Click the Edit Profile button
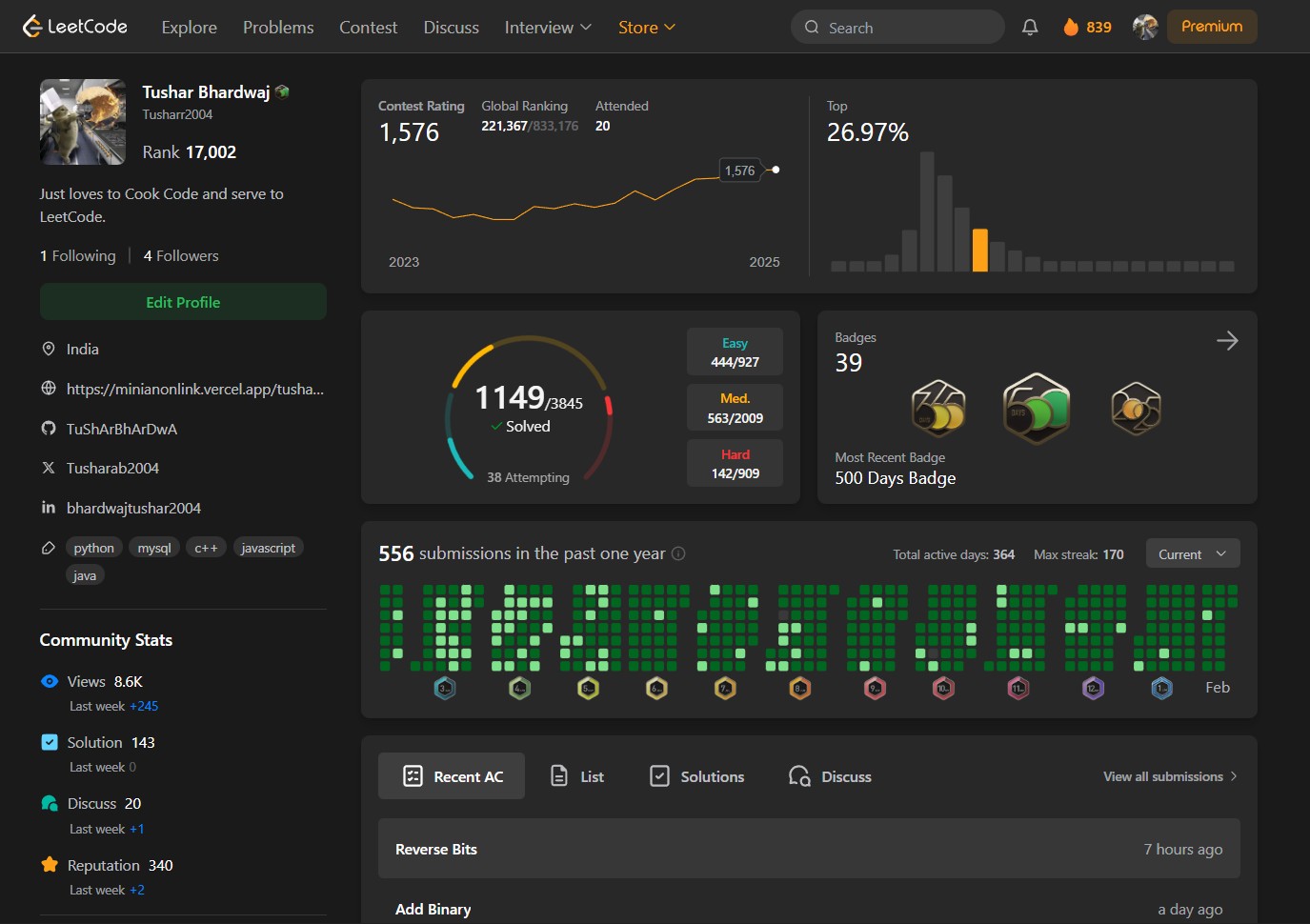 click(x=183, y=302)
